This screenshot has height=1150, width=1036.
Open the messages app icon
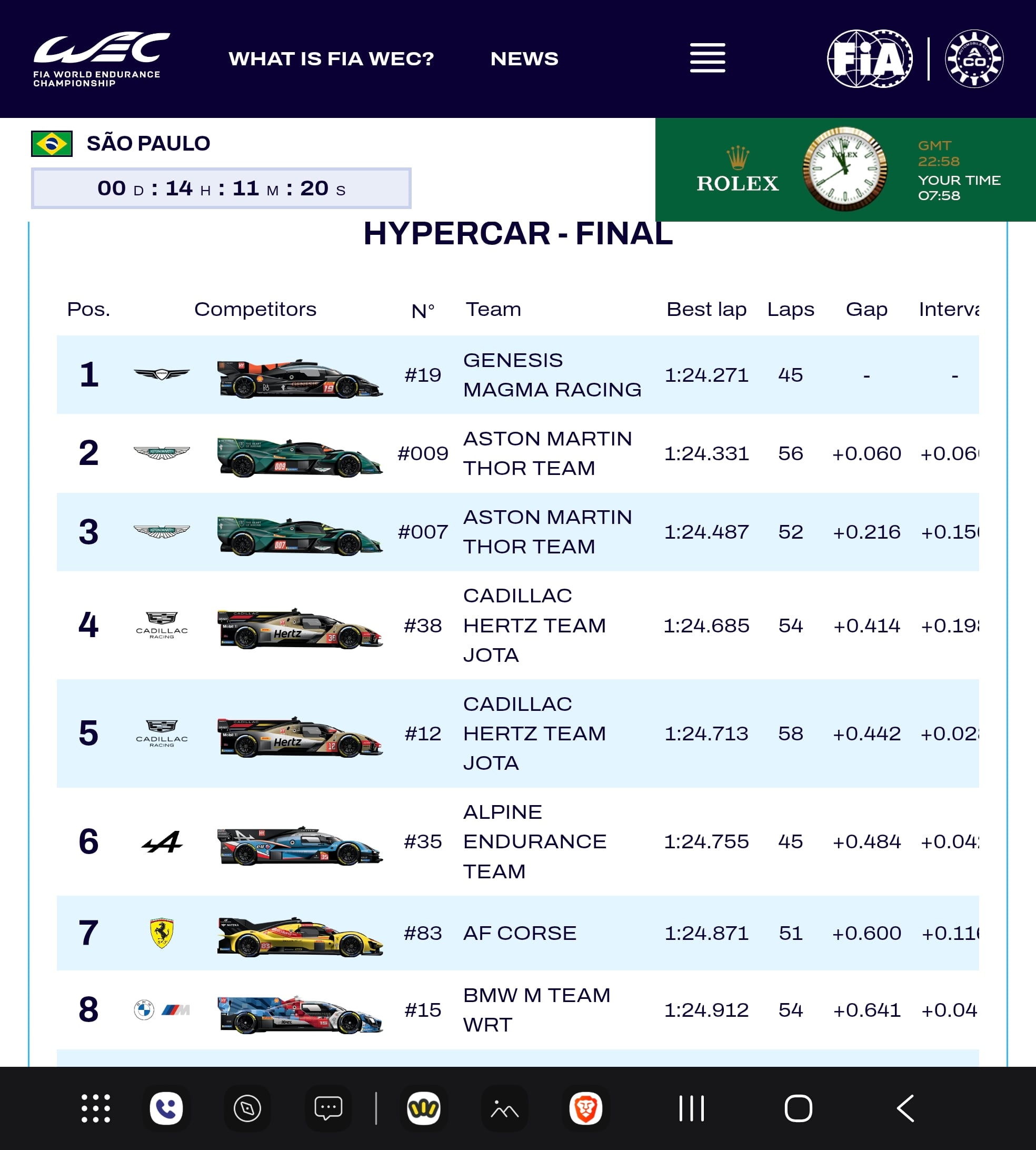(328, 1108)
